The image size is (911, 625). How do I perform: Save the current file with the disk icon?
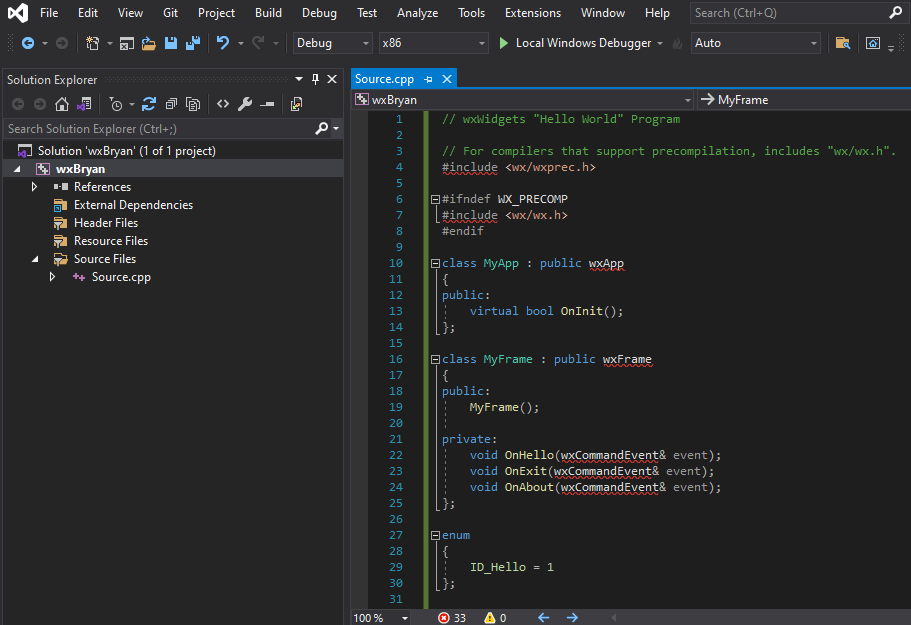pos(171,43)
